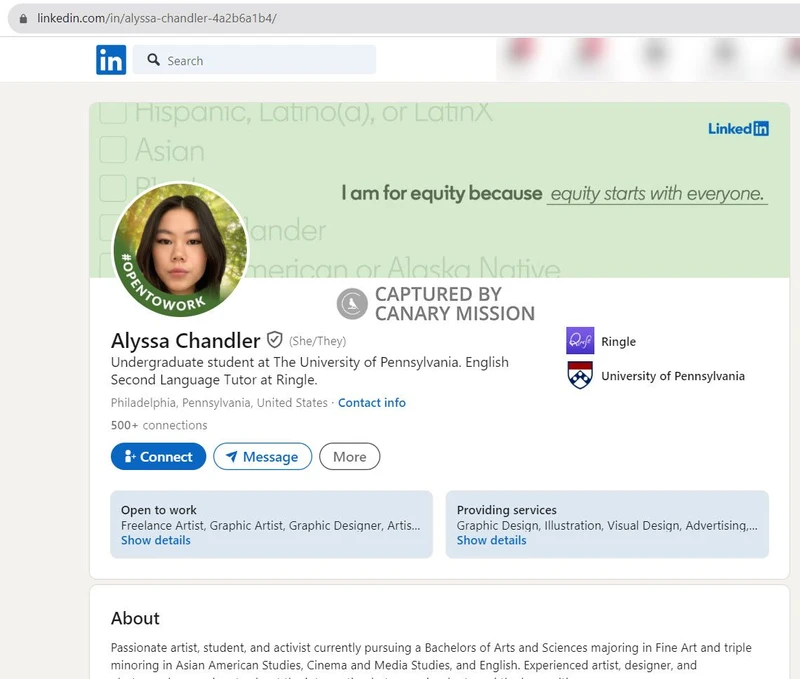Show details for Open to work
This screenshot has height=679, width=800.
click(x=156, y=540)
